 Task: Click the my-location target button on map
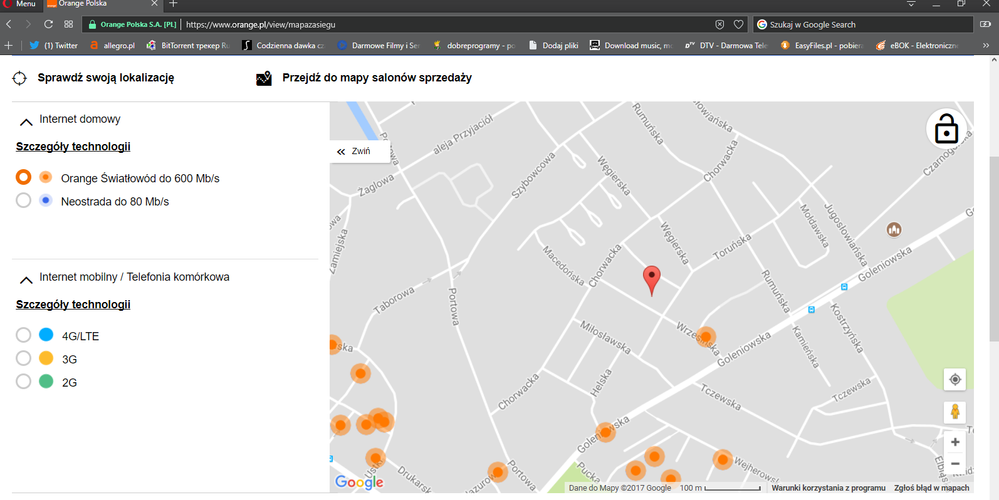955,380
